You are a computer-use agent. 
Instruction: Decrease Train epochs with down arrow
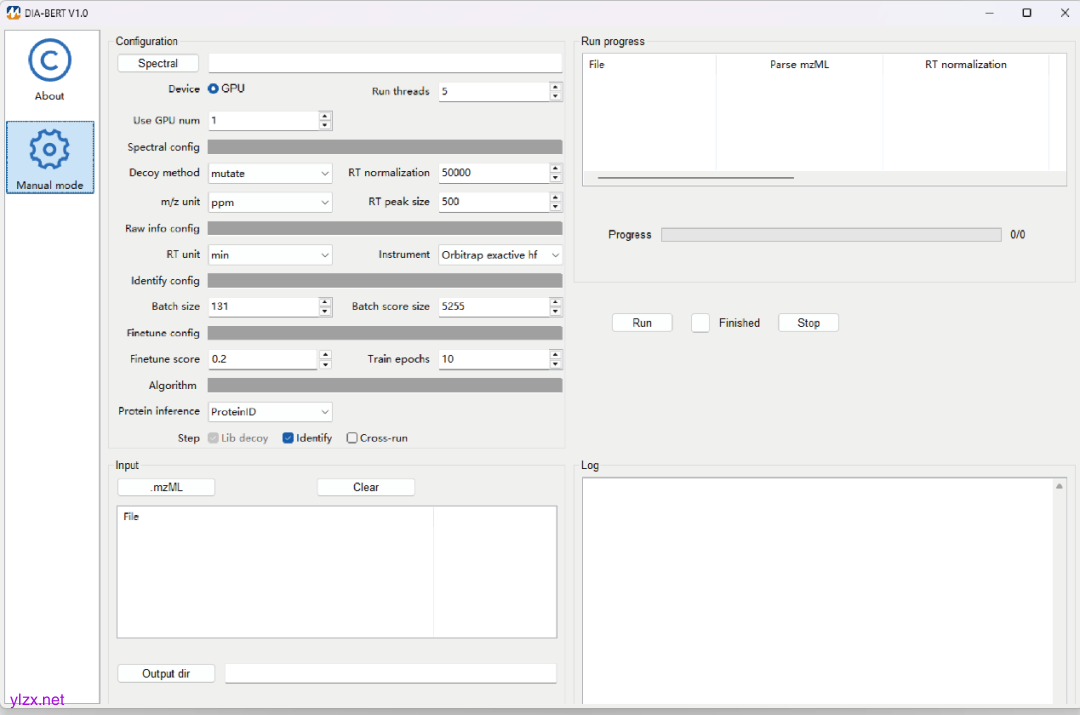555,364
